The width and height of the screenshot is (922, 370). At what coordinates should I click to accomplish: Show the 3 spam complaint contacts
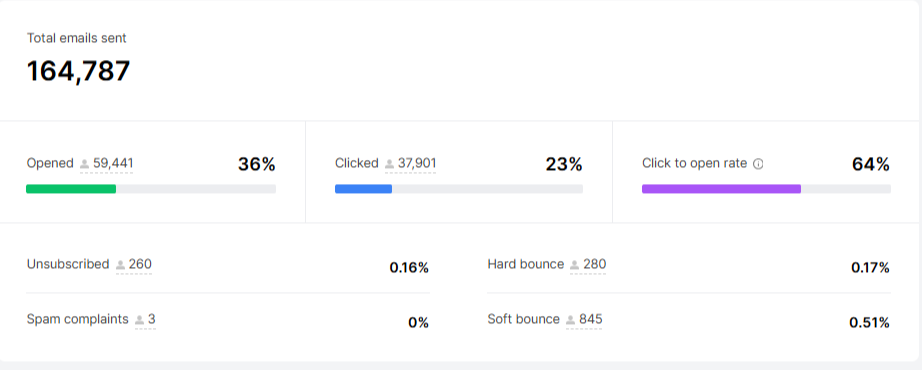coord(152,319)
